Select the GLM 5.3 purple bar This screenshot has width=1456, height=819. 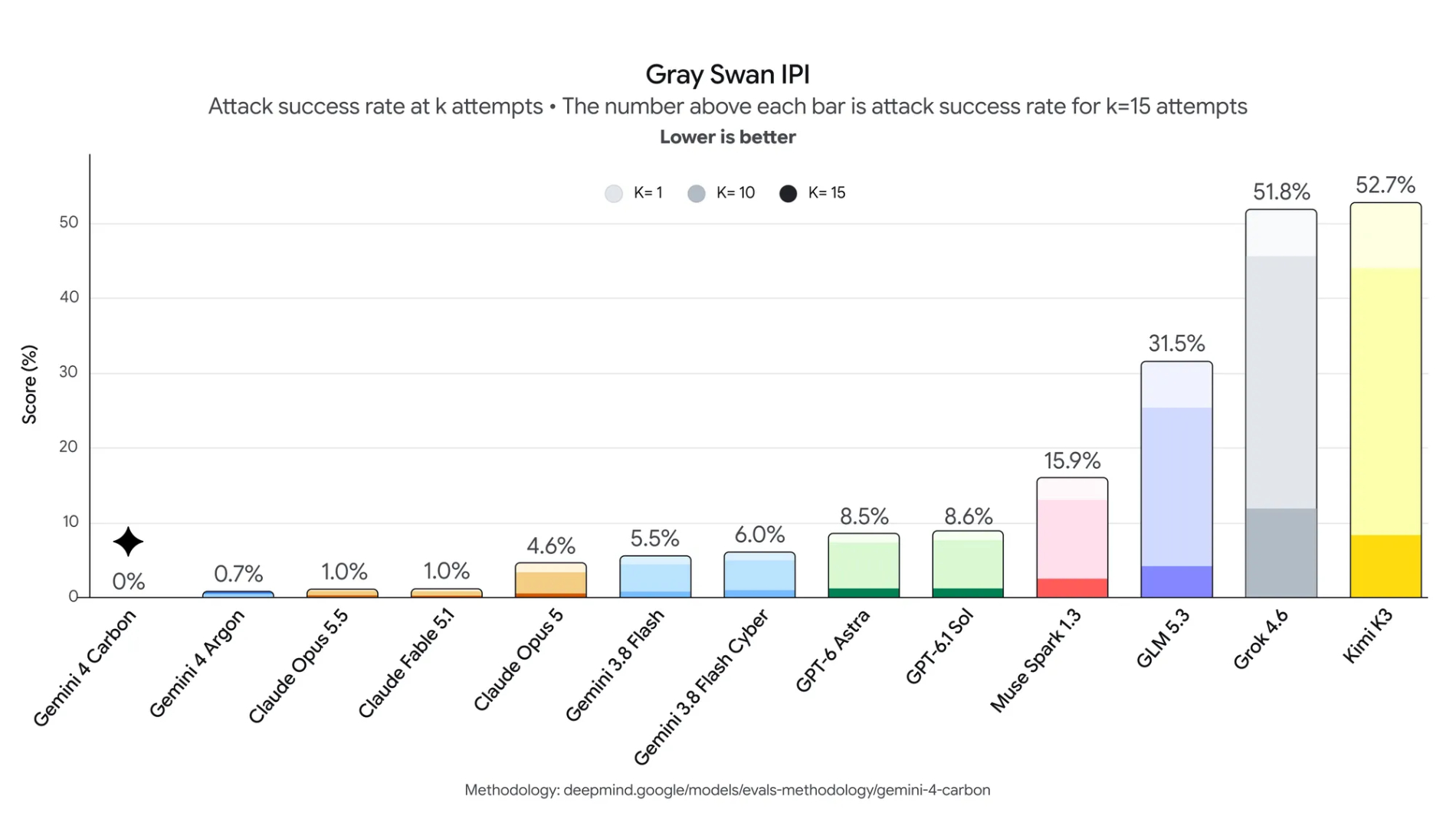[1176, 480]
